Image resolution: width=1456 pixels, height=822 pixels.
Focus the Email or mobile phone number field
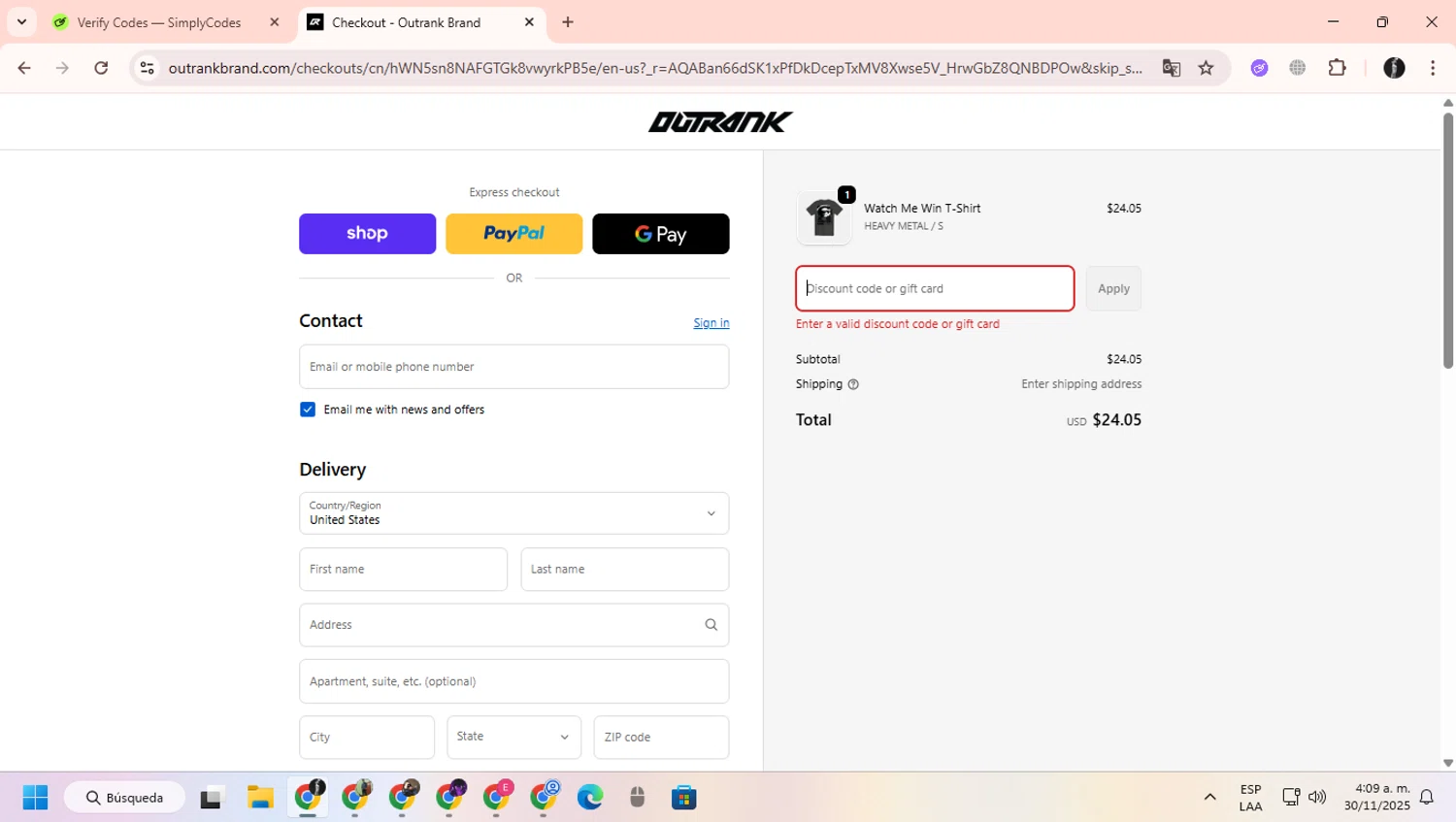(514, 367)
